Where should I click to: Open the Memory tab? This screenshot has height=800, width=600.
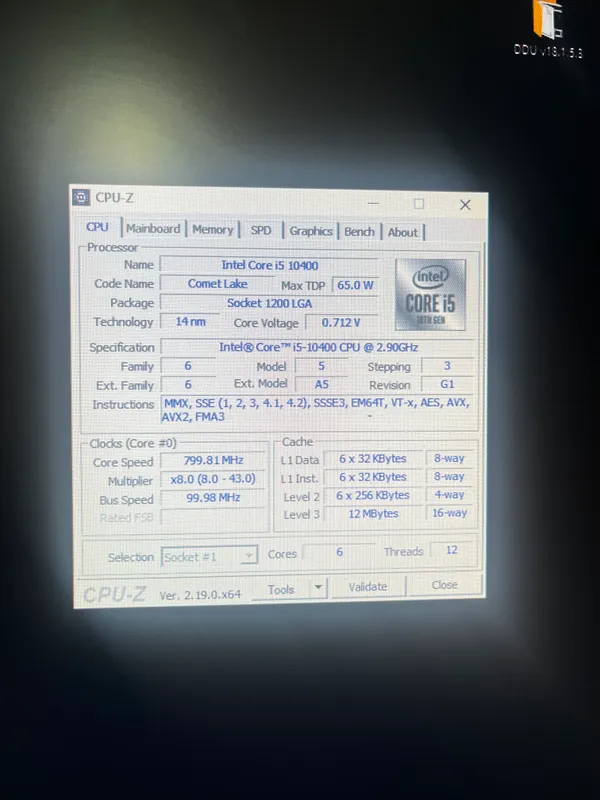click(212, 230)
